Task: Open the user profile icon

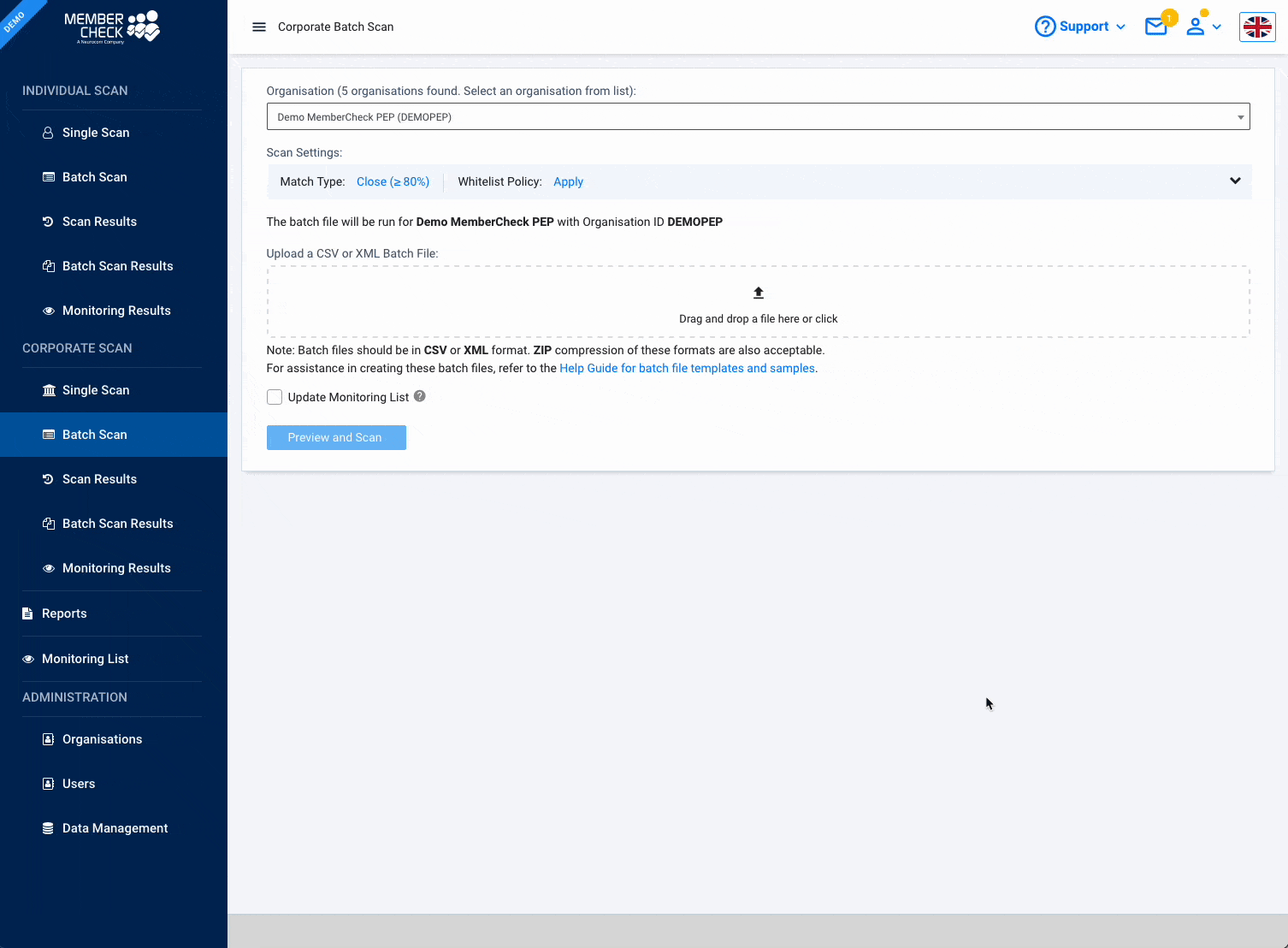Action: (1196, 27)
